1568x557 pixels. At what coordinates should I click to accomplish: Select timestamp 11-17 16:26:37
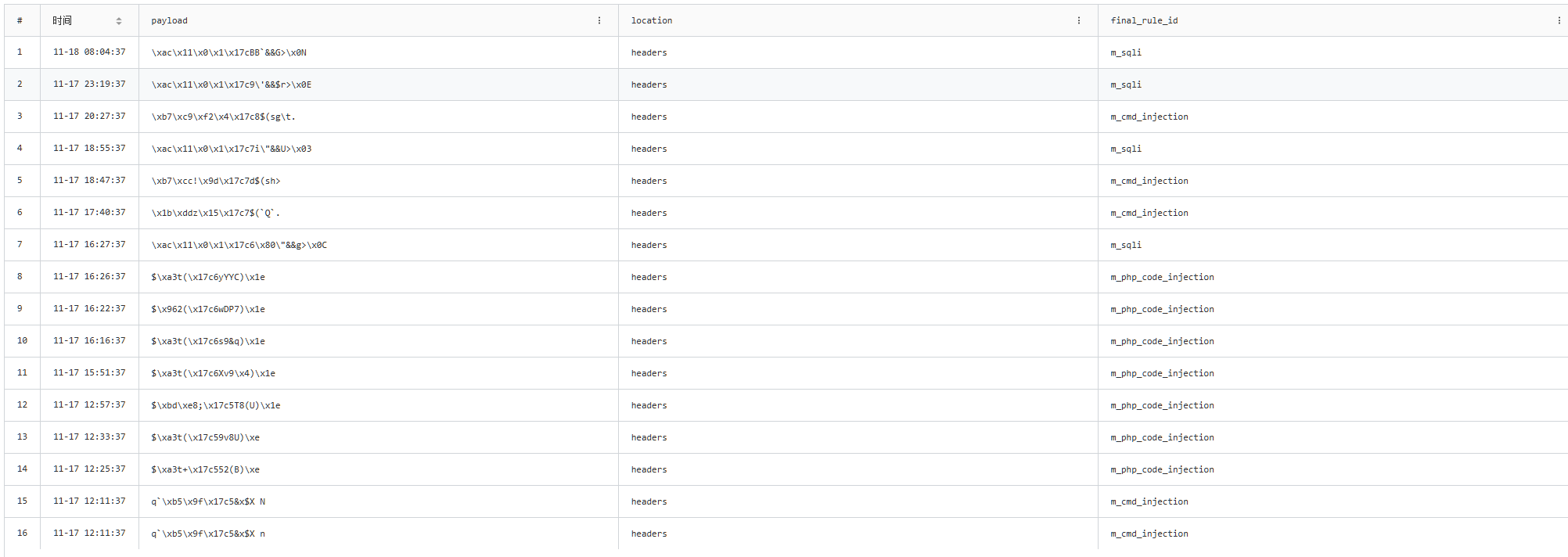[89, 277]
